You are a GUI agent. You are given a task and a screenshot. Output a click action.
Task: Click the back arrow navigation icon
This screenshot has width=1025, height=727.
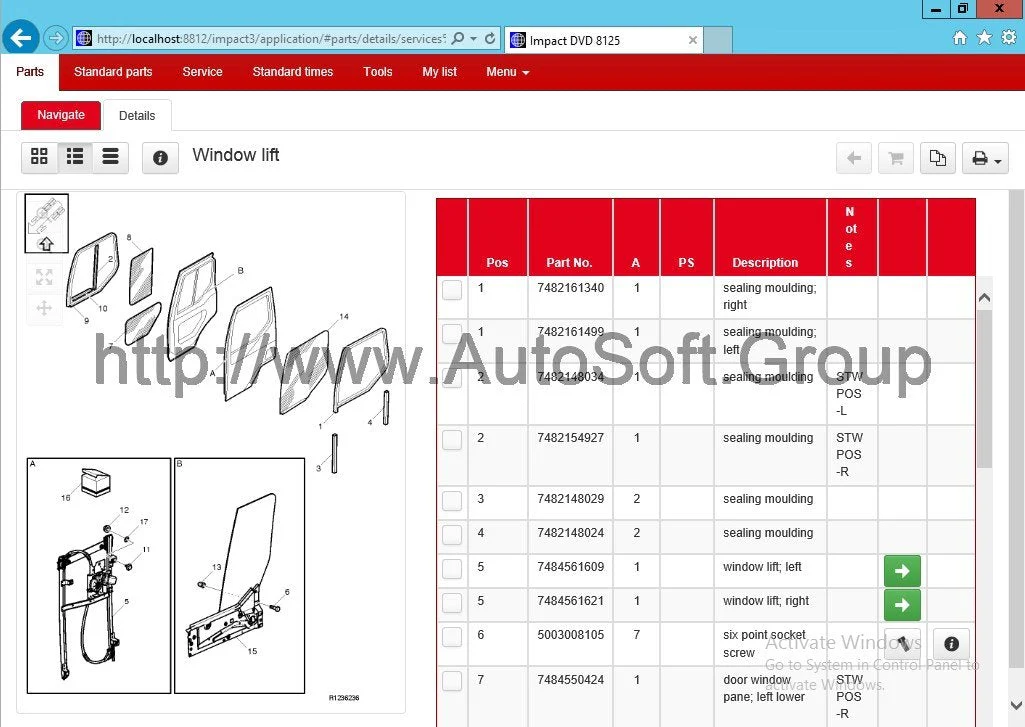(852, 157)
